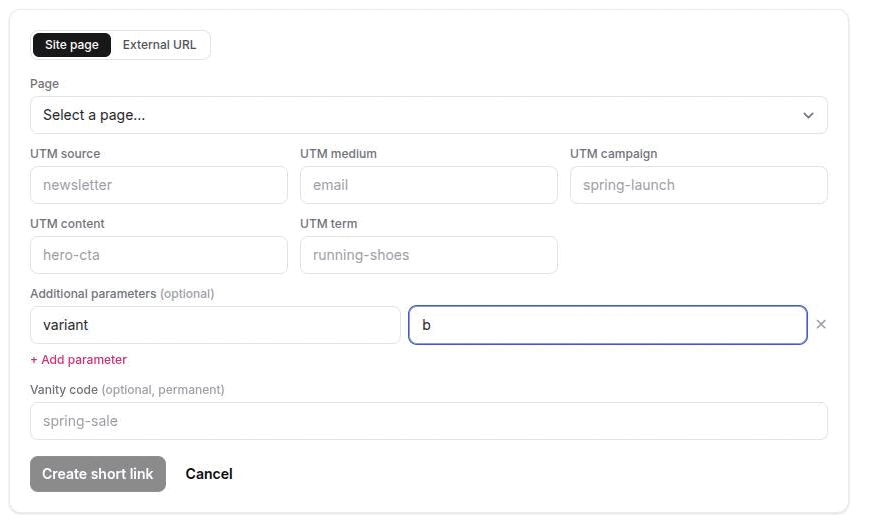Click the Add parameter link
Viewport: 880px width, 530px height.
coord(79,360)
